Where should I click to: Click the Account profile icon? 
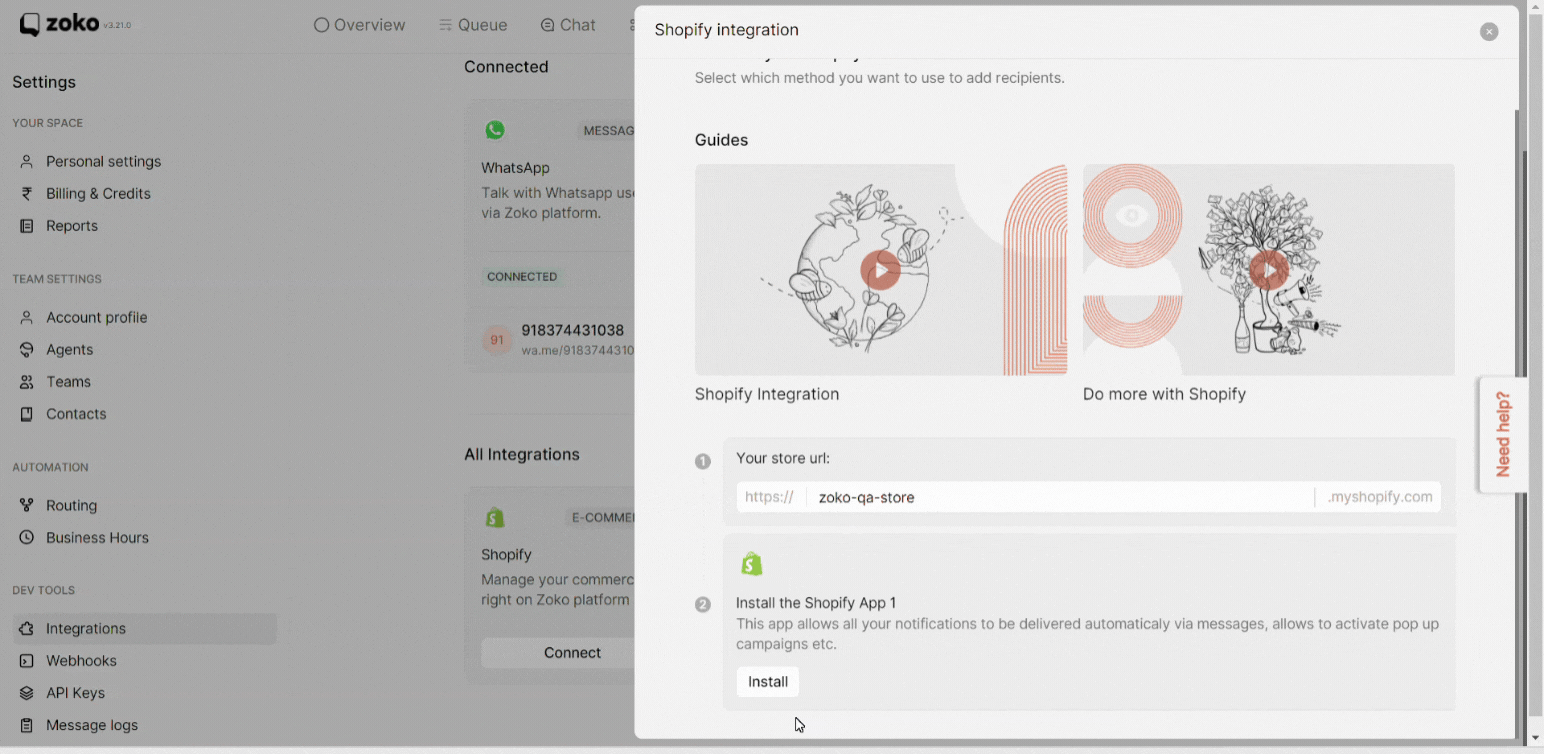click(27, 317)
